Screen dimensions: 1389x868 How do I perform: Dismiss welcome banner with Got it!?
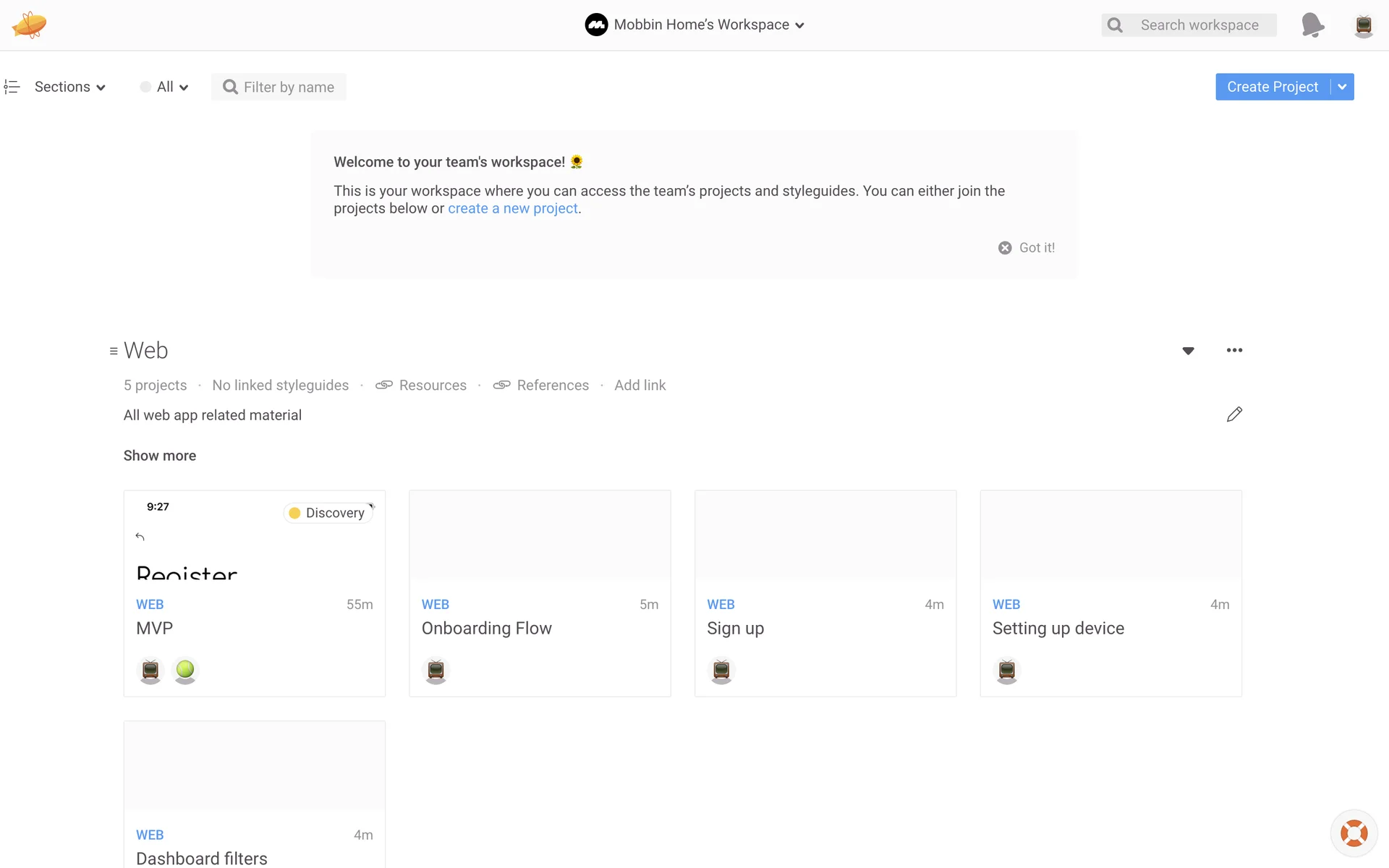pyautogui.click(x=1027, y=247)
